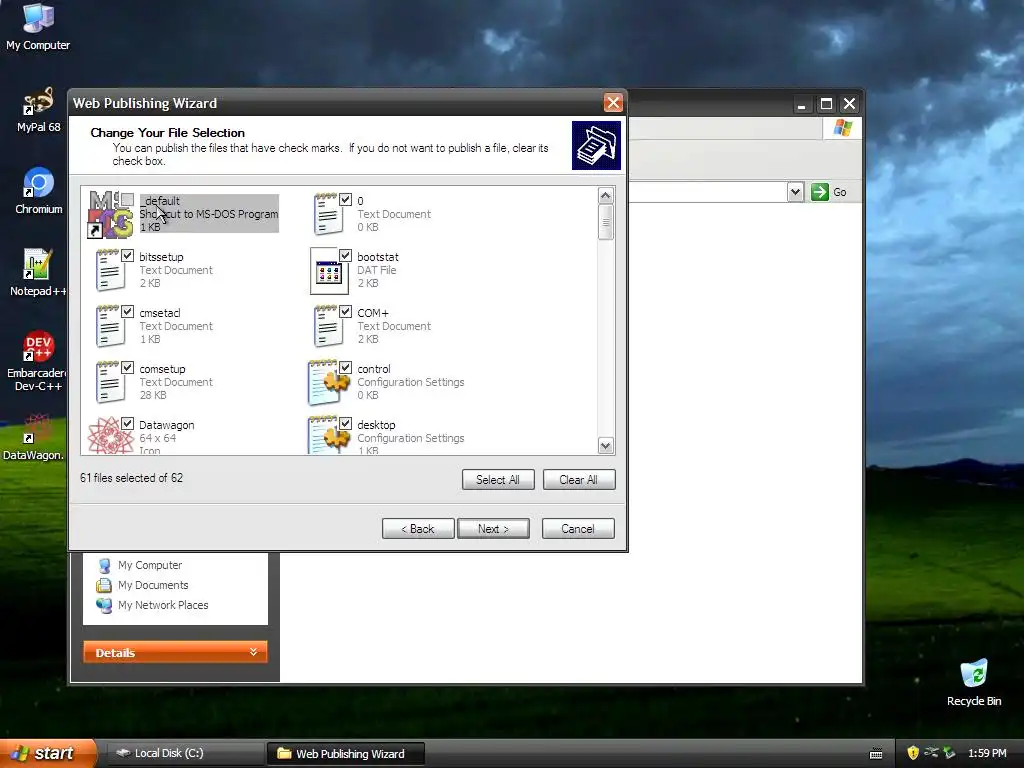
Task: Click the desktop file name label
Action: 376,425
